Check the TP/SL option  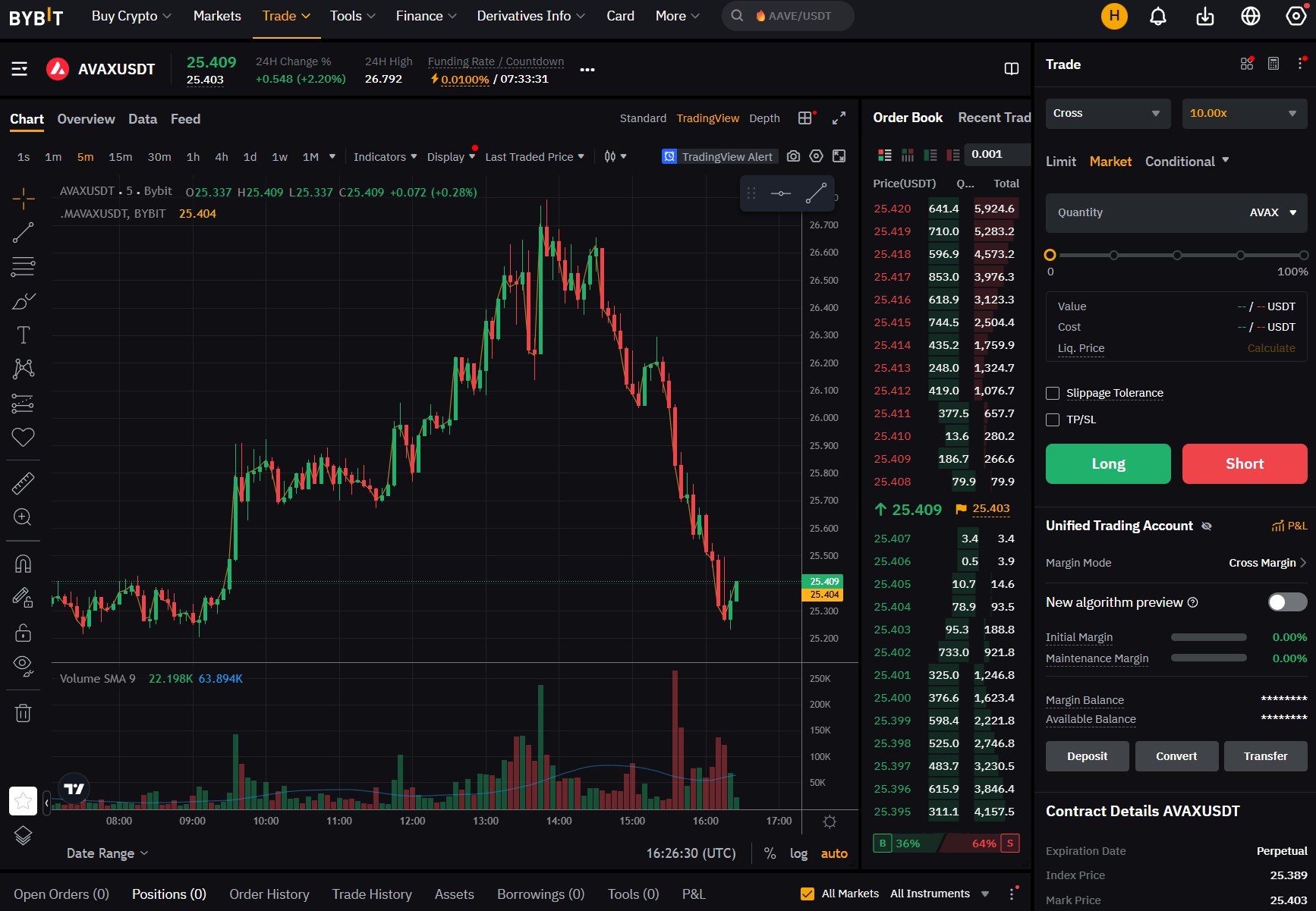point(1053,419)
